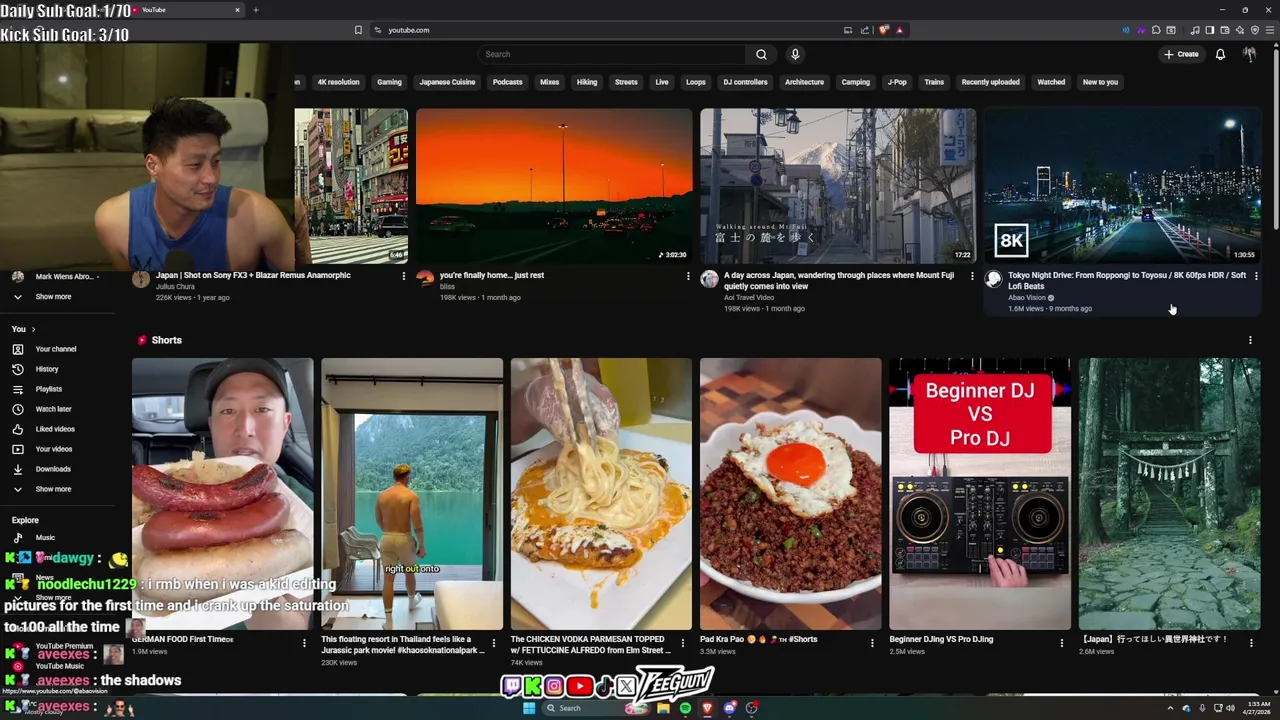This screenshot has width=1280, height=720.
Task: Focus the YouTube search field
Action: click(612, 54)
